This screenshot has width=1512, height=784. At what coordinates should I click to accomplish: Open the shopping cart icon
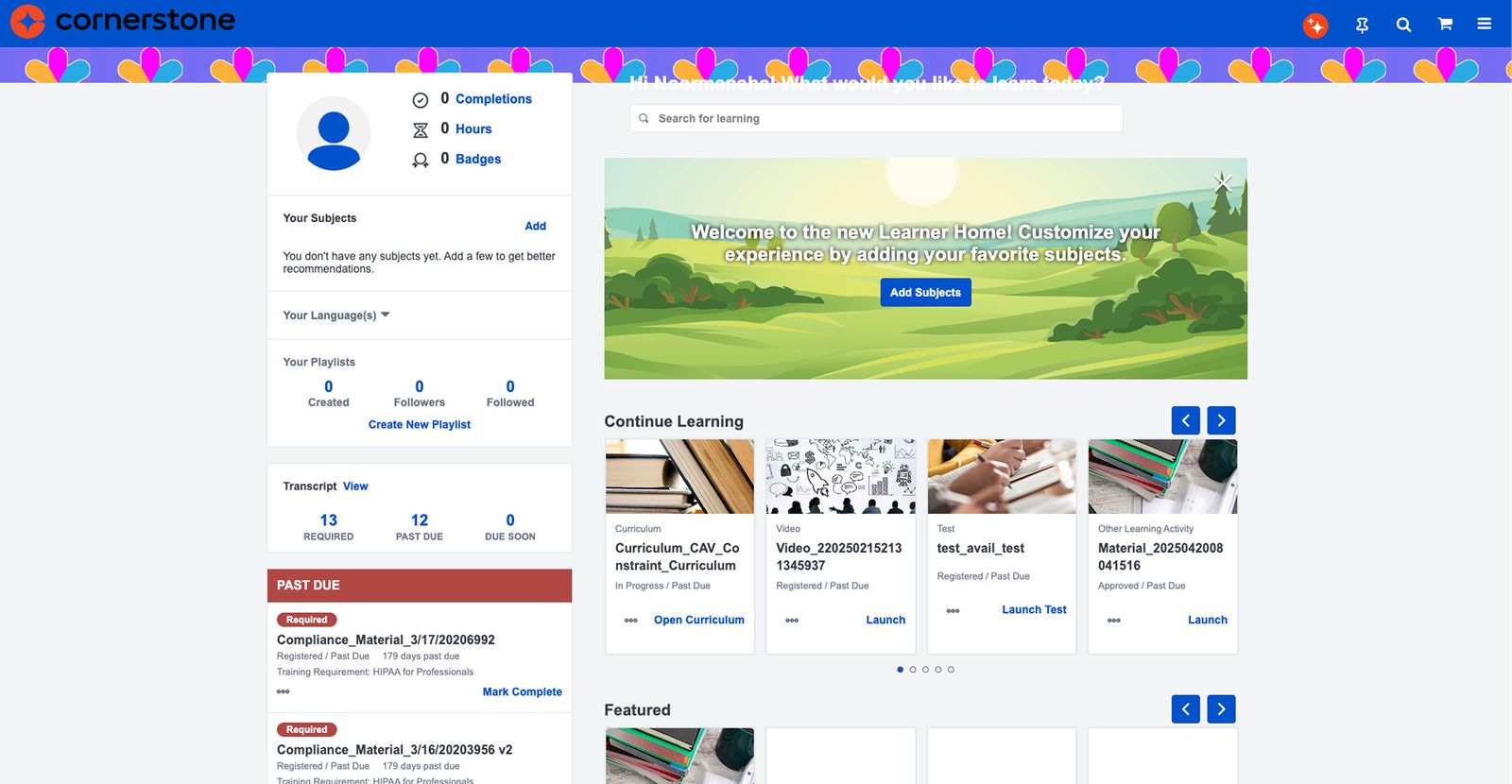tap(1445, 25)
